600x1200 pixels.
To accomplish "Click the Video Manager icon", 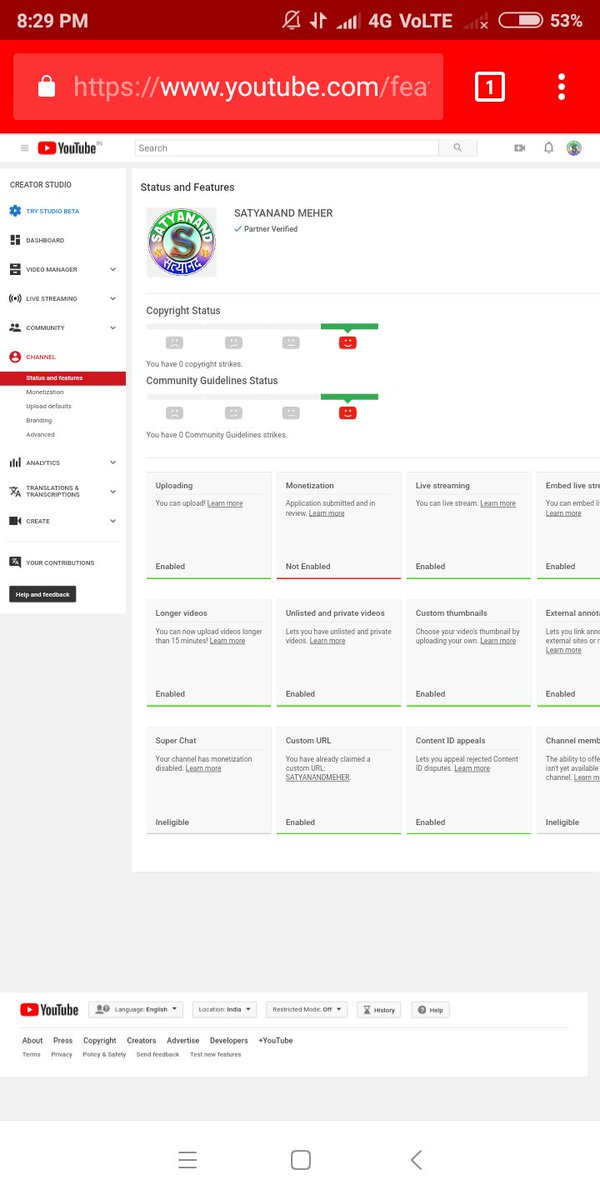I will (x=15, y=269).
